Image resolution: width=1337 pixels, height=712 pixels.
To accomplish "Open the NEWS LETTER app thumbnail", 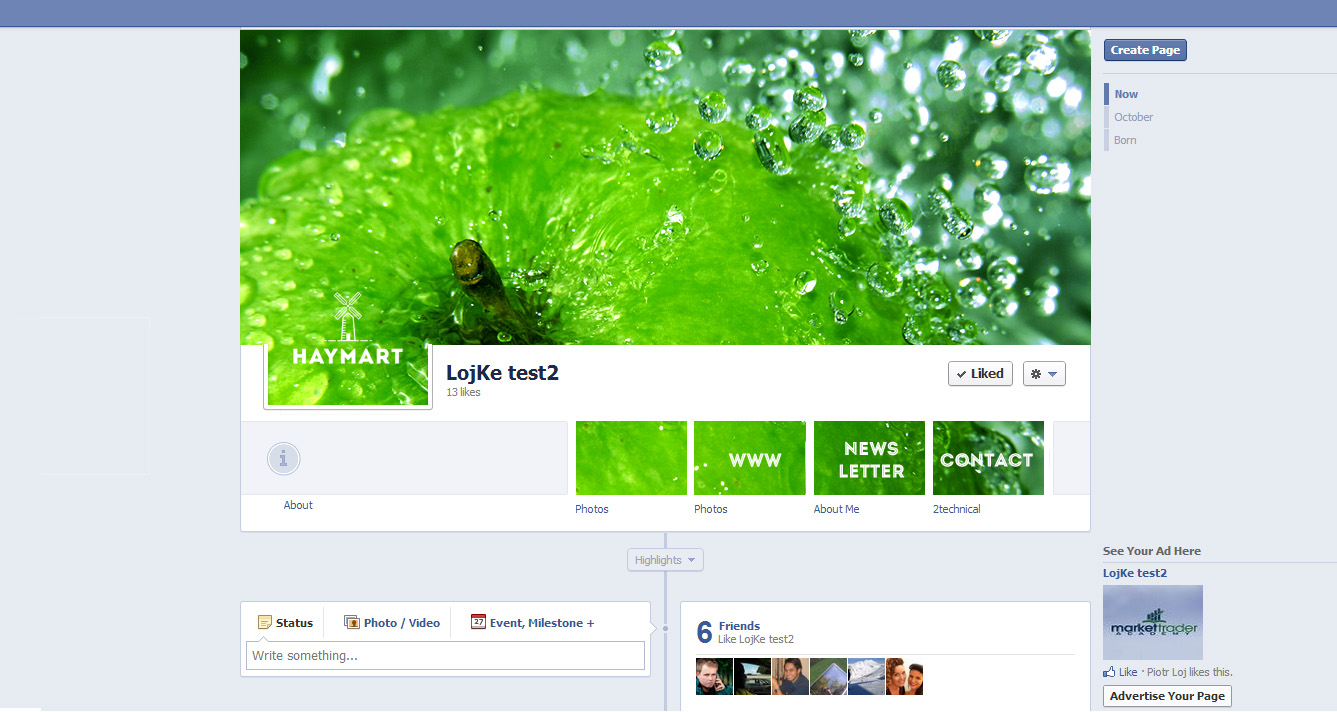I will tap(869, 458).
